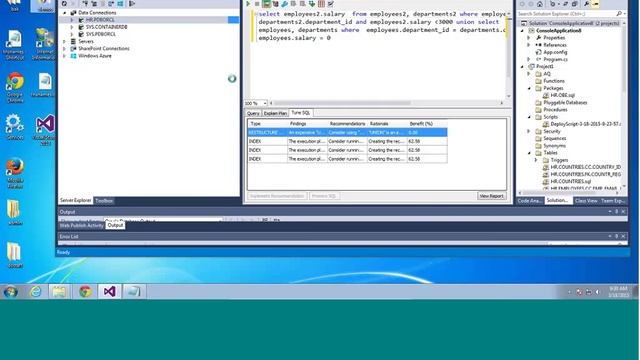The width and height of the screenshot is (640, 360).
Task: Select the Server Explorer tab
Action: click(76, 200)
